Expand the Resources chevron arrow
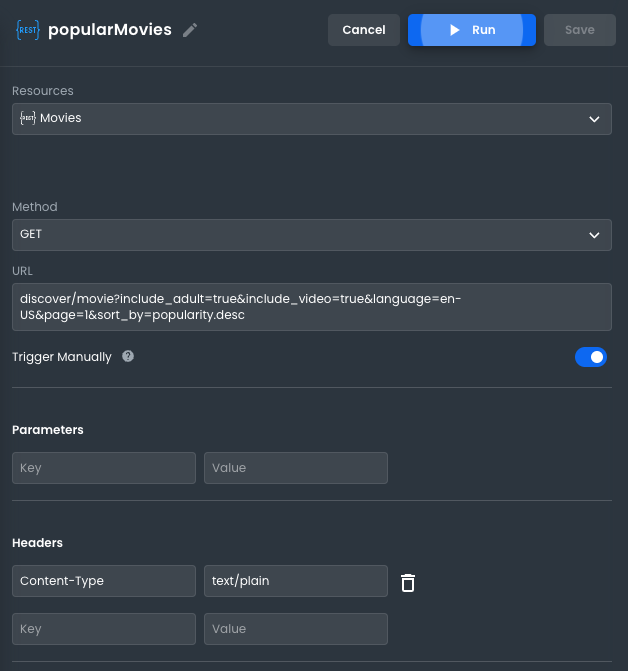The width and height of the screenshot is (628, 671). pos(595,119)
